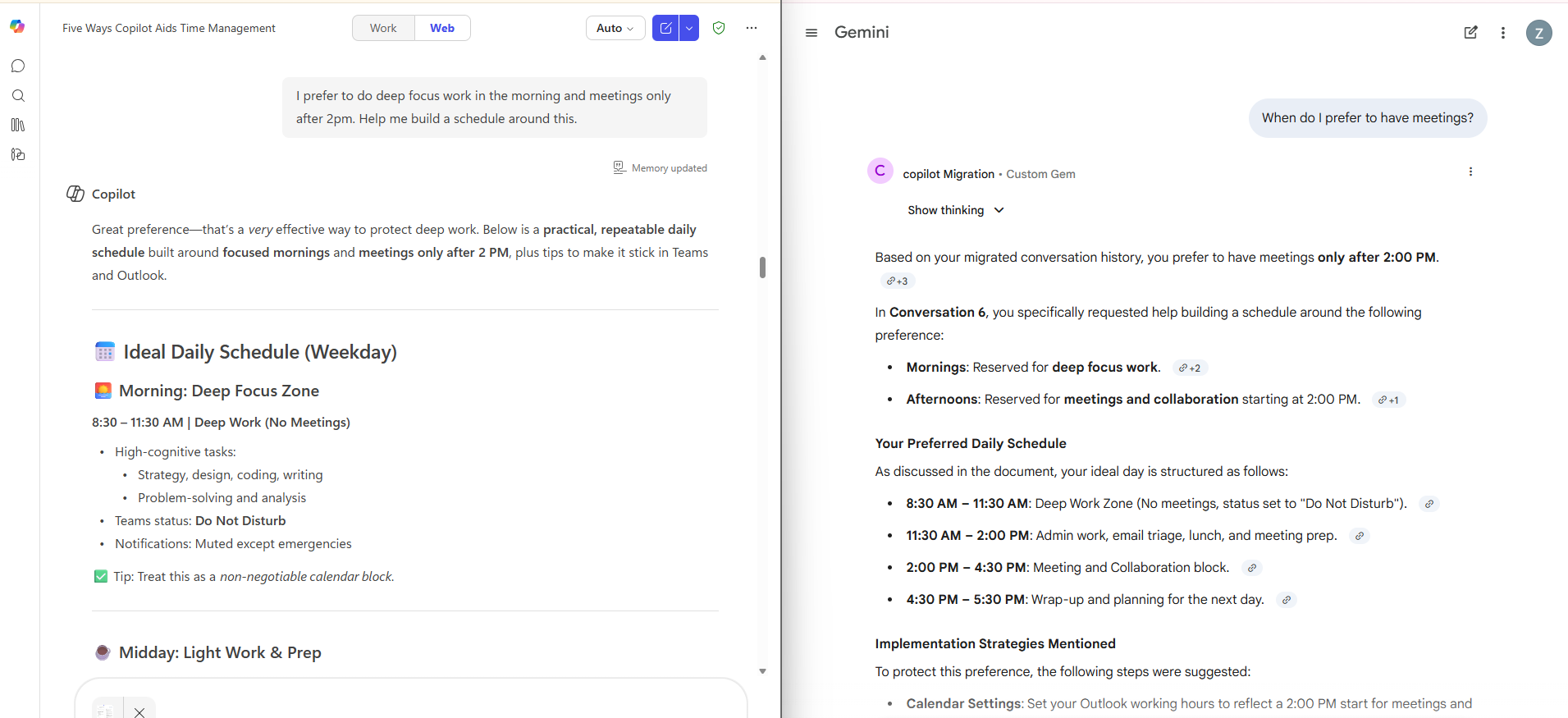Viewport: 1568px width, 718px height.
Task: Open the +2 sources chip after Mornings
Action: [x=1190, y=368]
